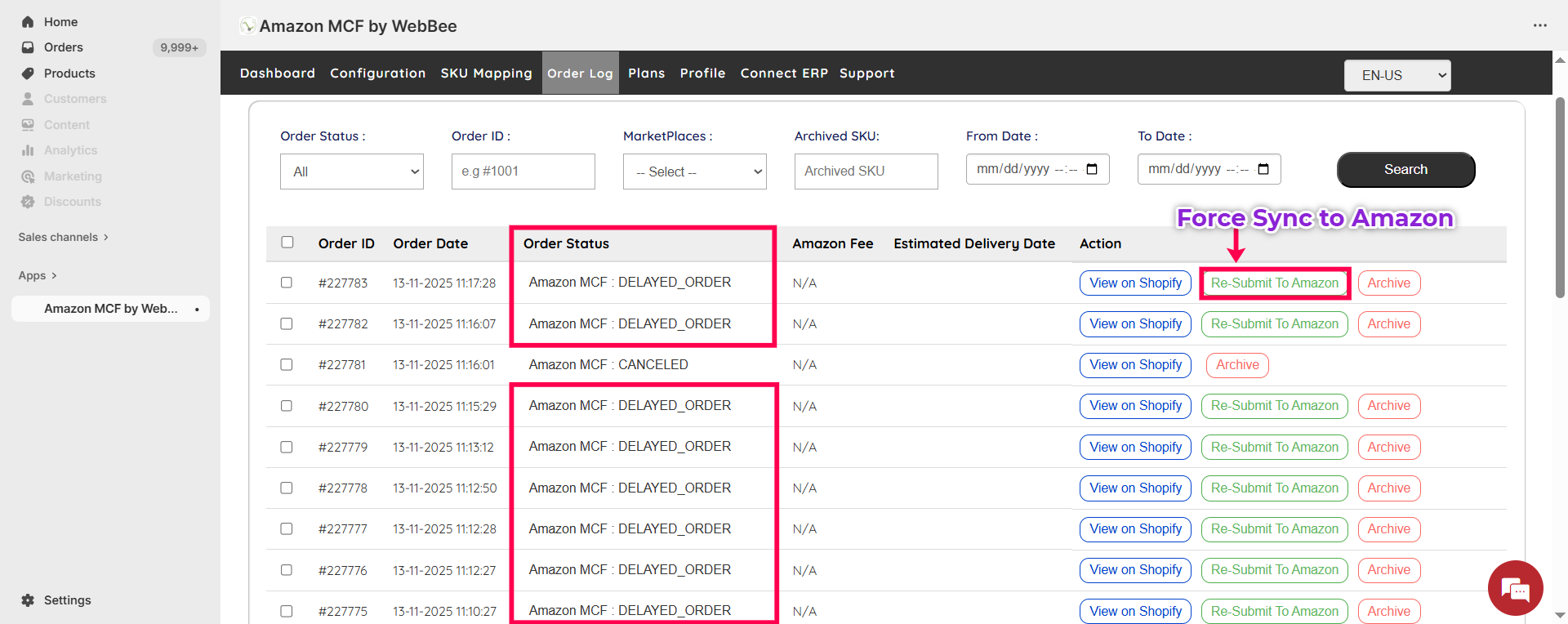Open the live chat bubble widget
The height and width of the screenshot is (624, 1568).
1515,588
